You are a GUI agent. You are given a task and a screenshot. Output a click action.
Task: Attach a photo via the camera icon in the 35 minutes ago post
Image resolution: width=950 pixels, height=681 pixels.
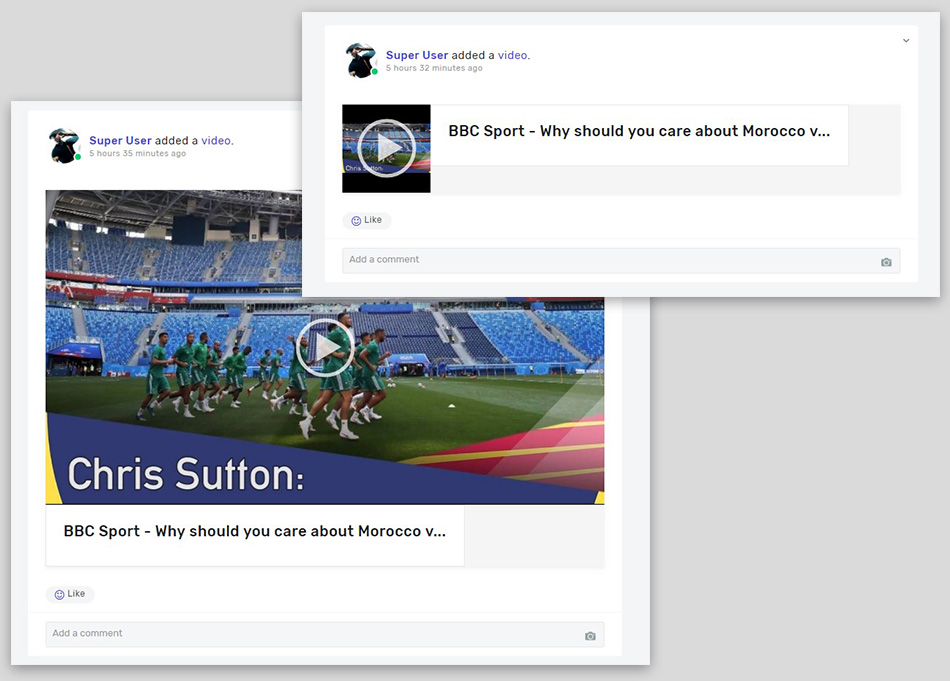[590, 636]
